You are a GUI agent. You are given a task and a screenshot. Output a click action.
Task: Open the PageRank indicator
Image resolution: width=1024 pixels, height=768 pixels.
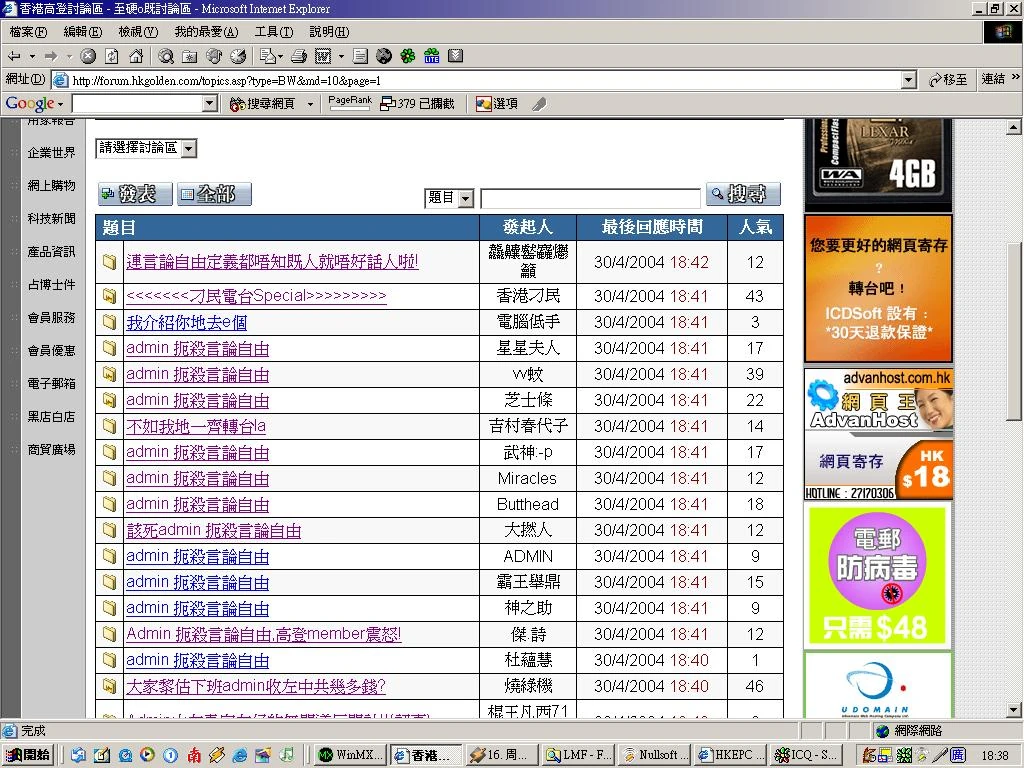coord(349,103)
